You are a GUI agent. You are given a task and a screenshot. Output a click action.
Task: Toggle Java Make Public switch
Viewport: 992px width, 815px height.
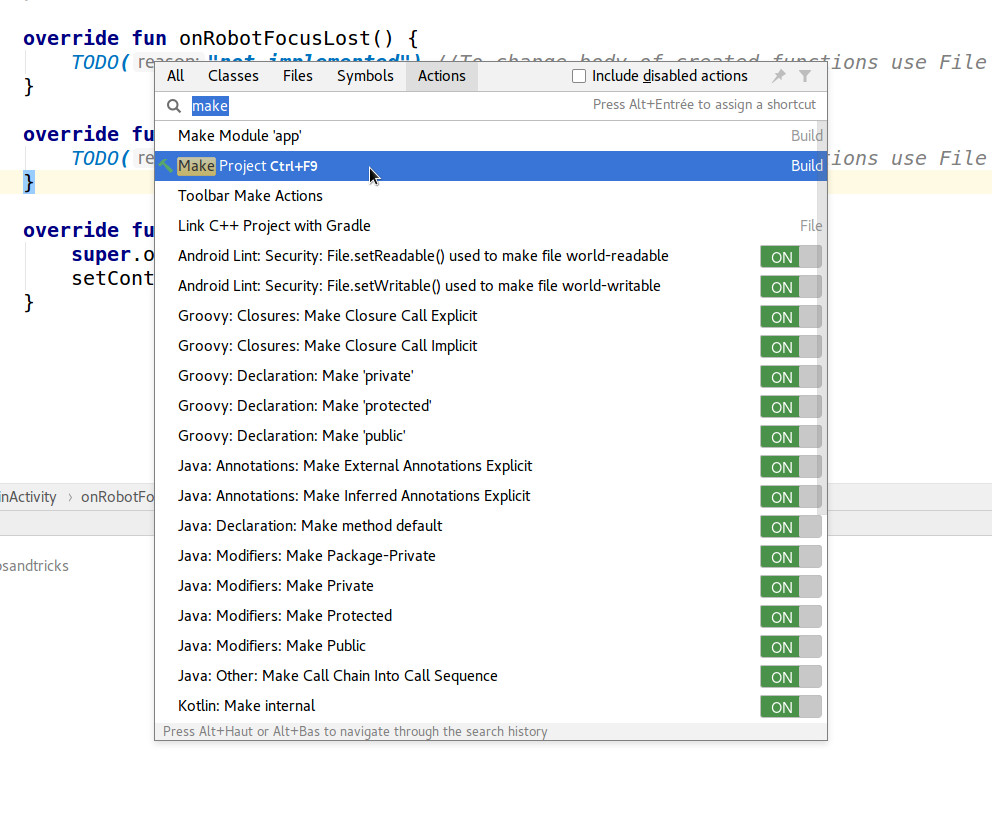tap(791, 647)
